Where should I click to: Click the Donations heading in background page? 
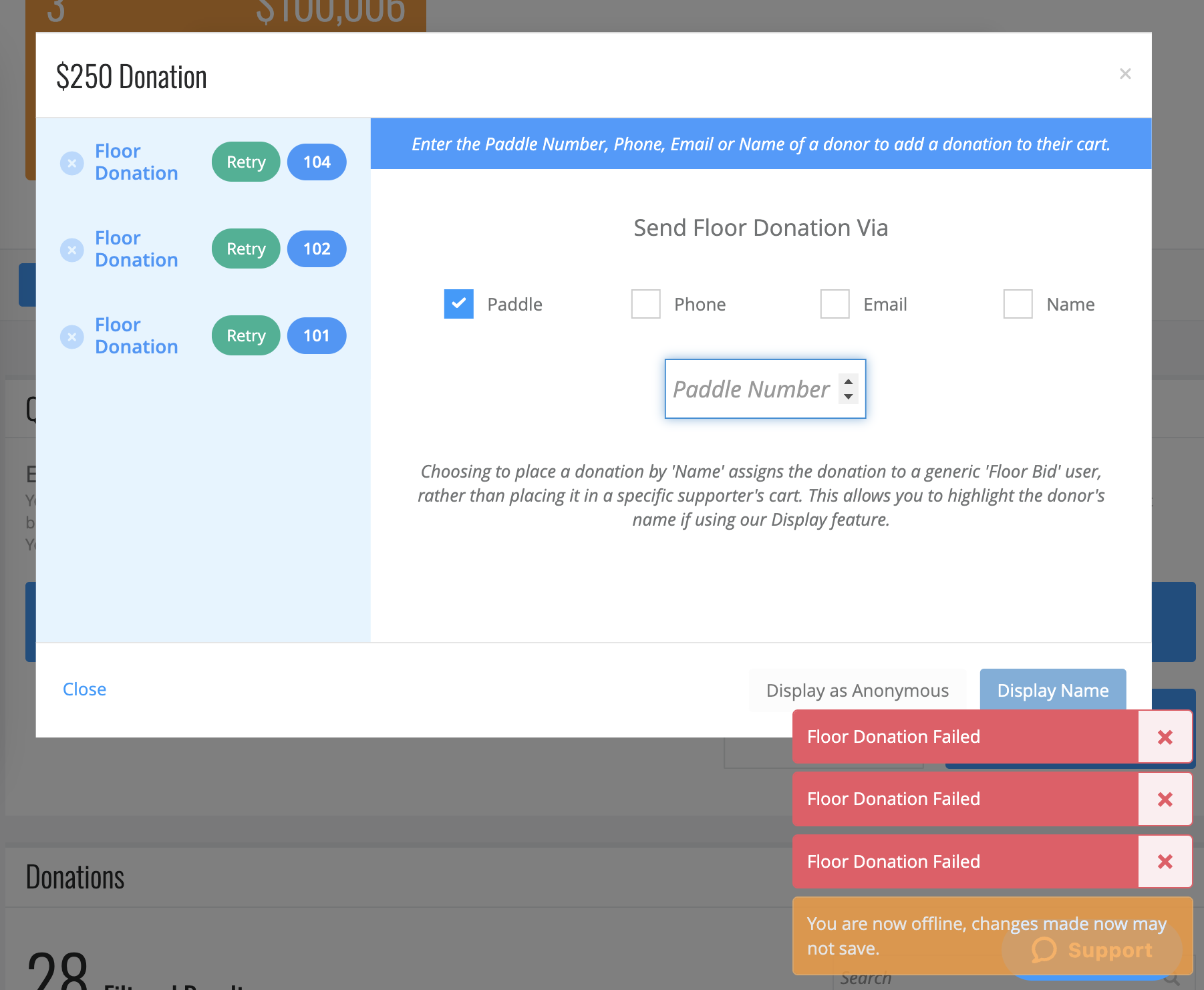[75, 877]
